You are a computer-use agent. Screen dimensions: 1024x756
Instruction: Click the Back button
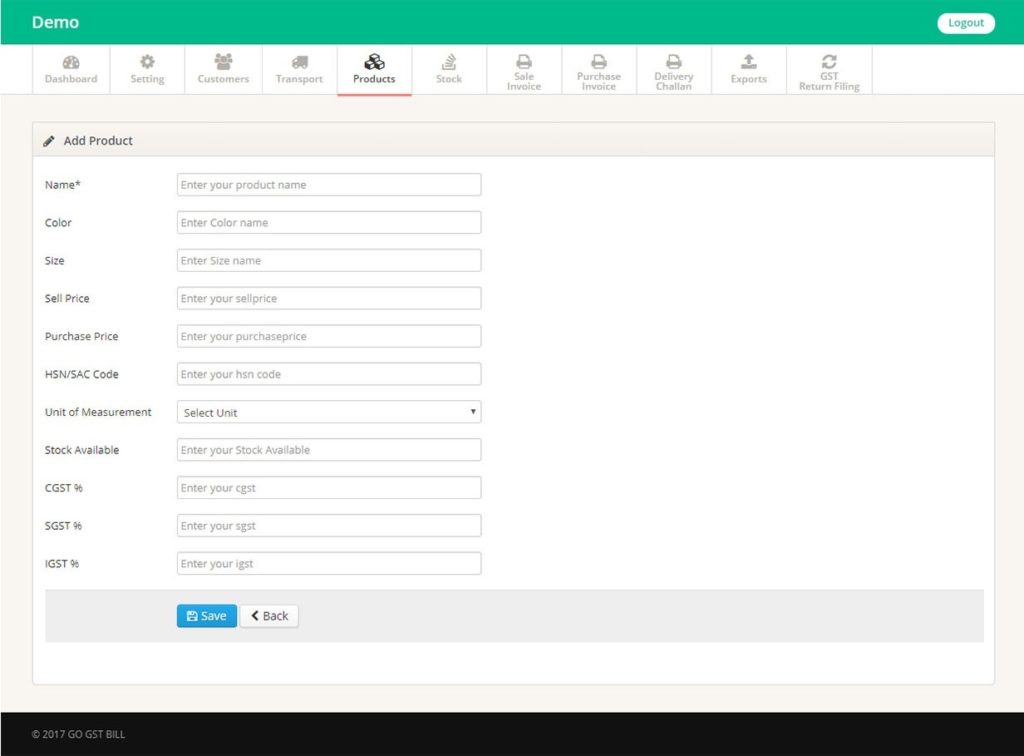[268, 615]
